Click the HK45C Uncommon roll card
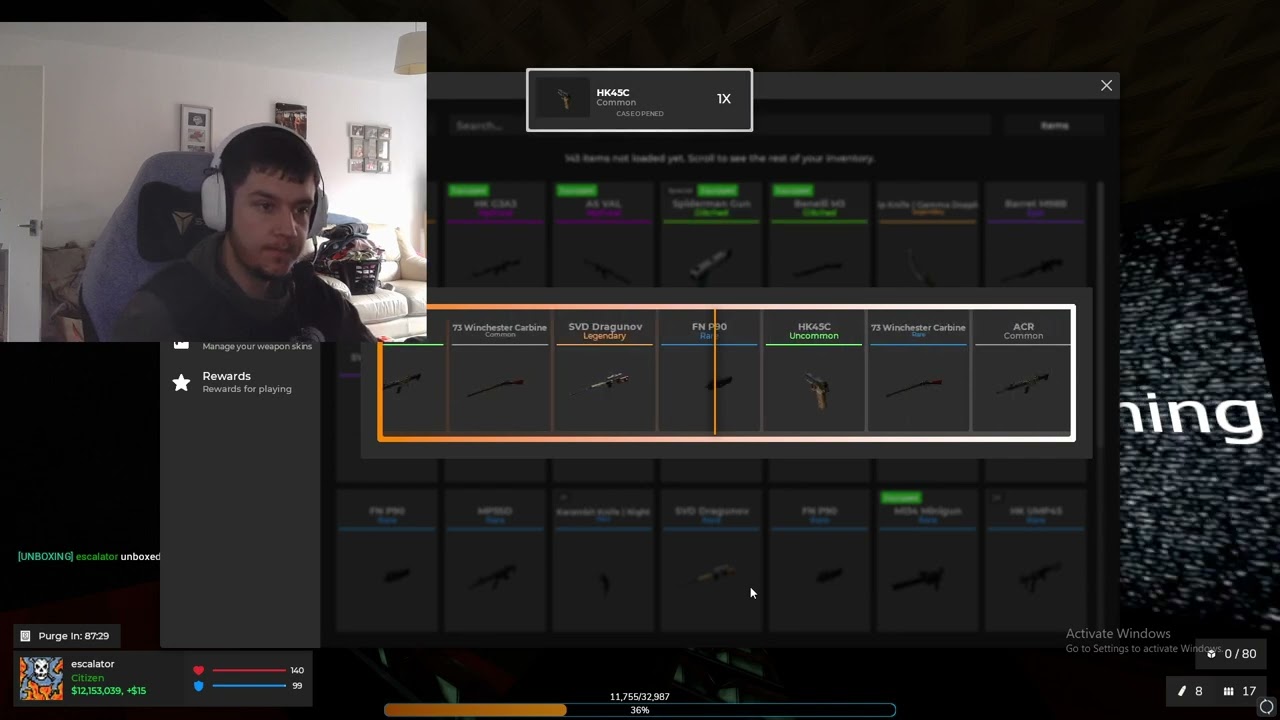This screenshot has height=720, width=1280. pos(814,374)
